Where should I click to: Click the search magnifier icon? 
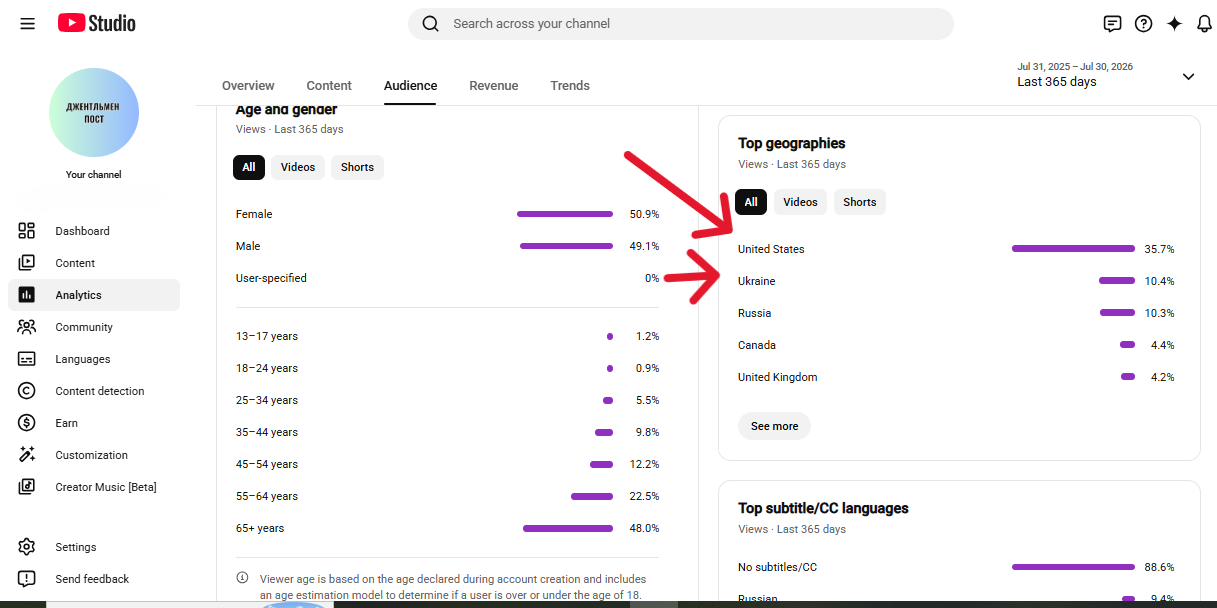[431, 24]
